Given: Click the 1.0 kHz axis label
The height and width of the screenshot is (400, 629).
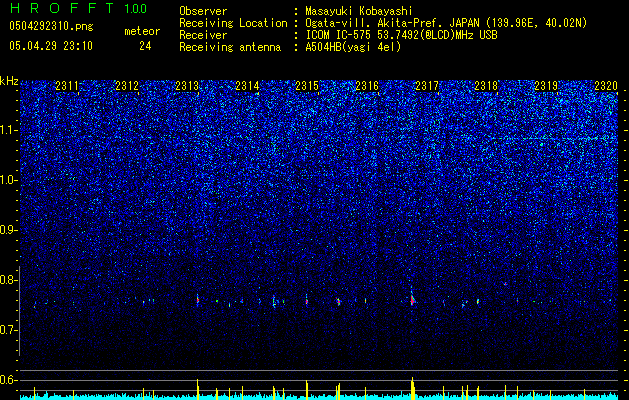Looking at the screenshot, I should coord(9,180).
